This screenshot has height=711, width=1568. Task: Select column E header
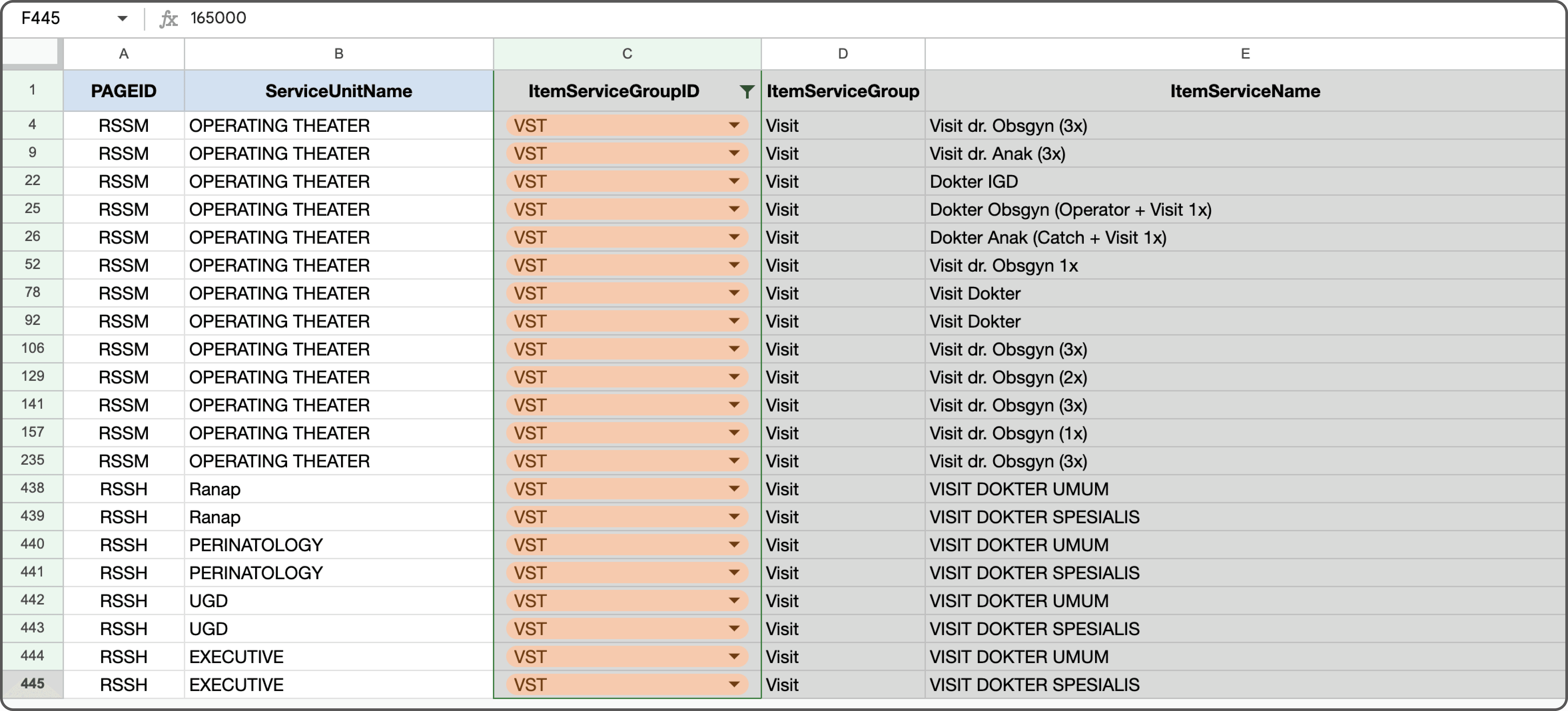tap(1245, 53)
